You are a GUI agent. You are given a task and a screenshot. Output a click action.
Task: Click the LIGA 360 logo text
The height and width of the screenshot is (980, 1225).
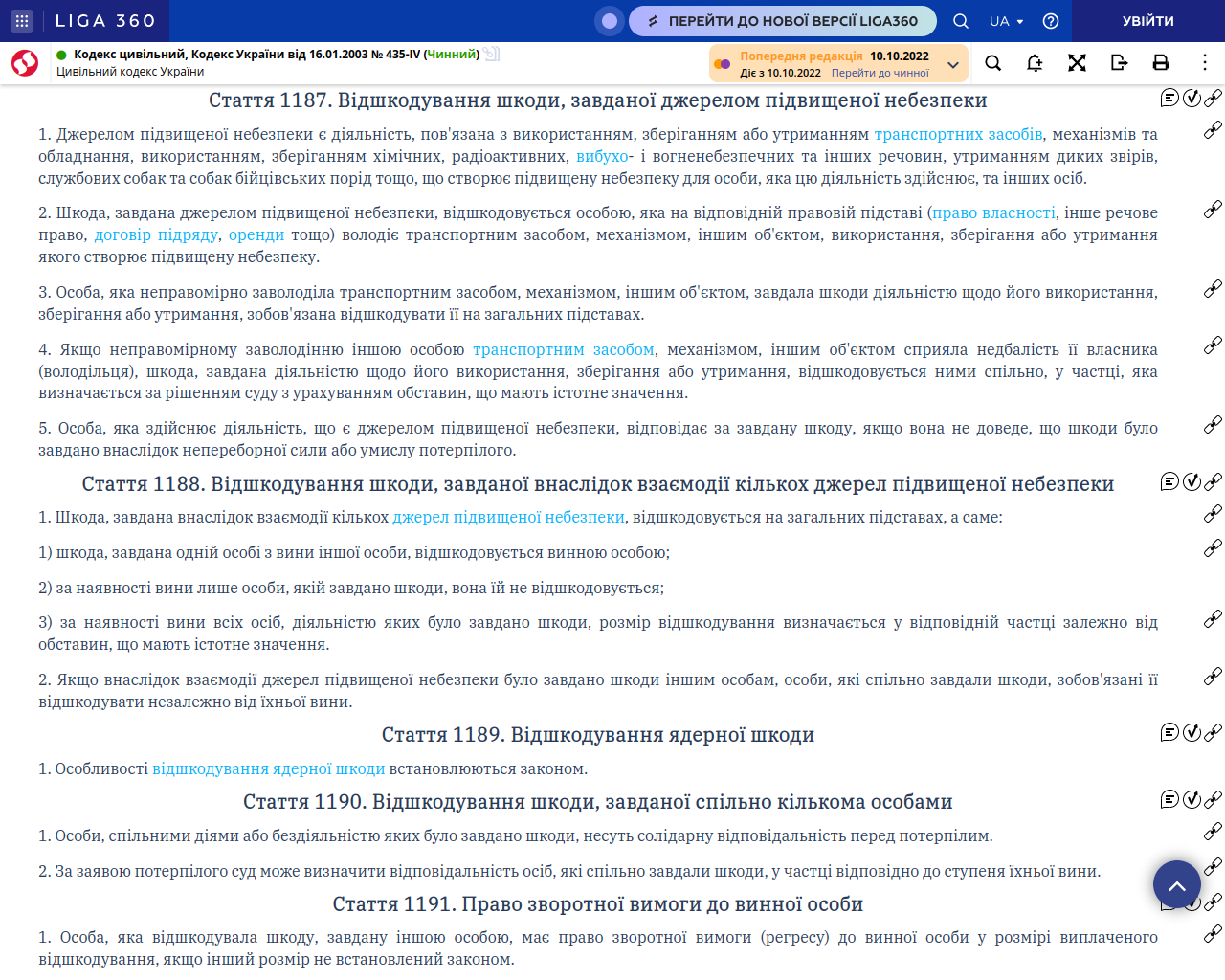pyautogui.click(x=104, y=21)
